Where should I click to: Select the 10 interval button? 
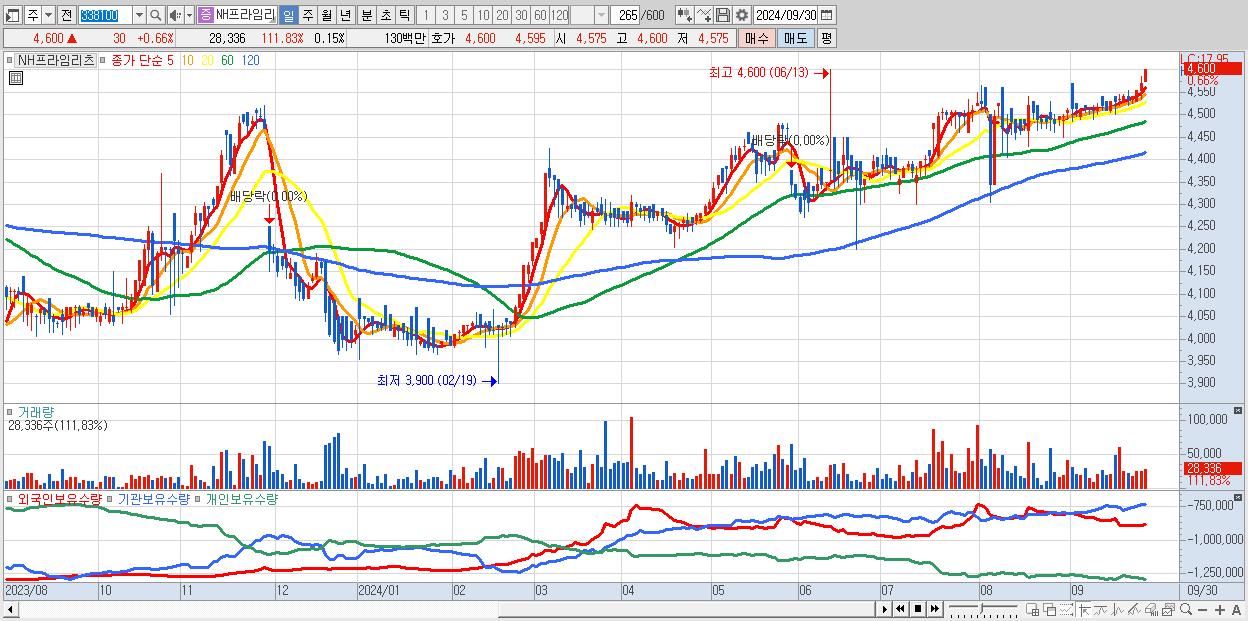point(483,15)
